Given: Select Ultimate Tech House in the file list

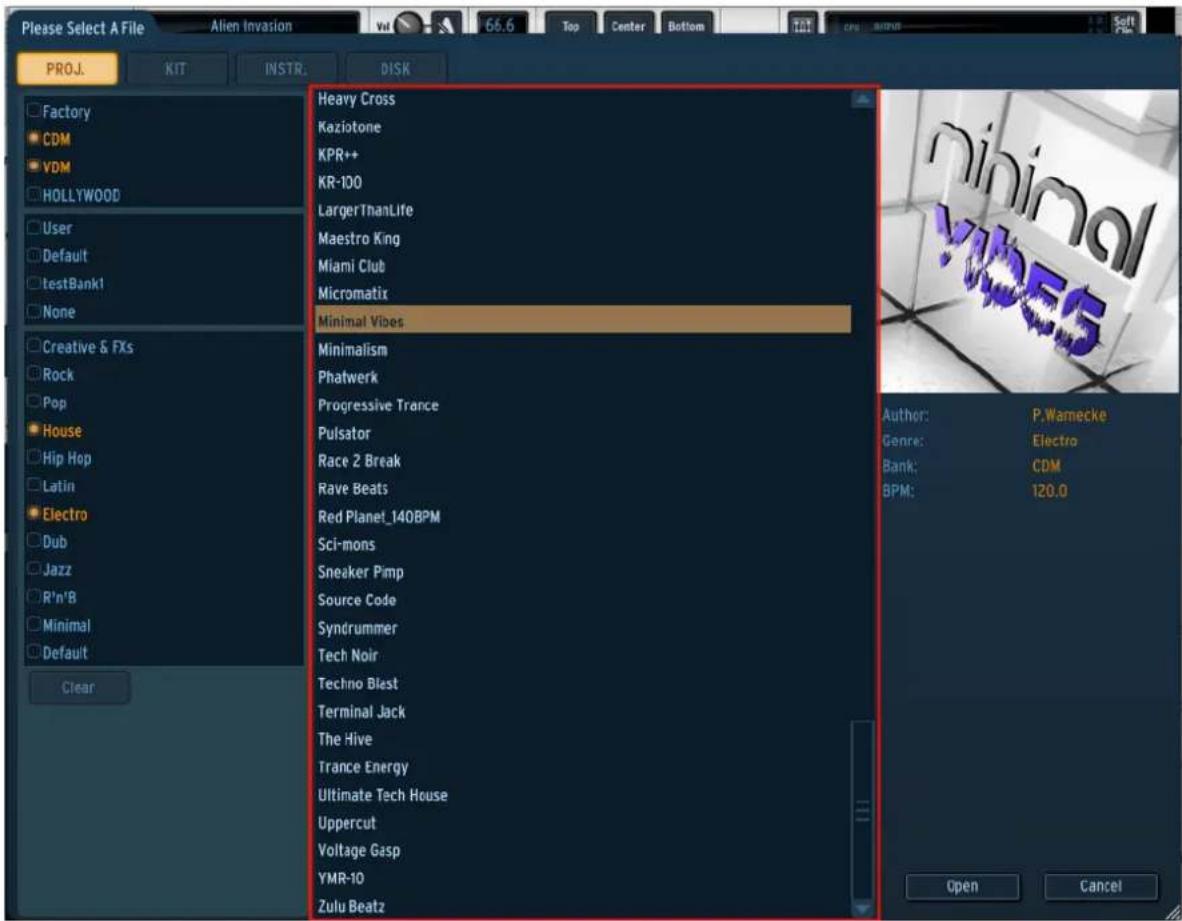Looking at the screenshot, I should click(x=583, y=794).
